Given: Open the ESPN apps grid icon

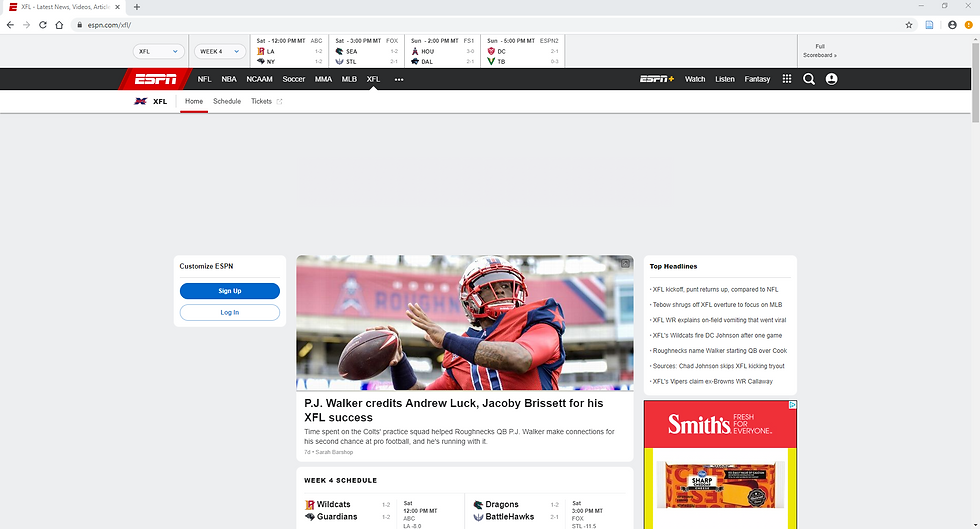Looking at the screenshot, I should (787, 79).
